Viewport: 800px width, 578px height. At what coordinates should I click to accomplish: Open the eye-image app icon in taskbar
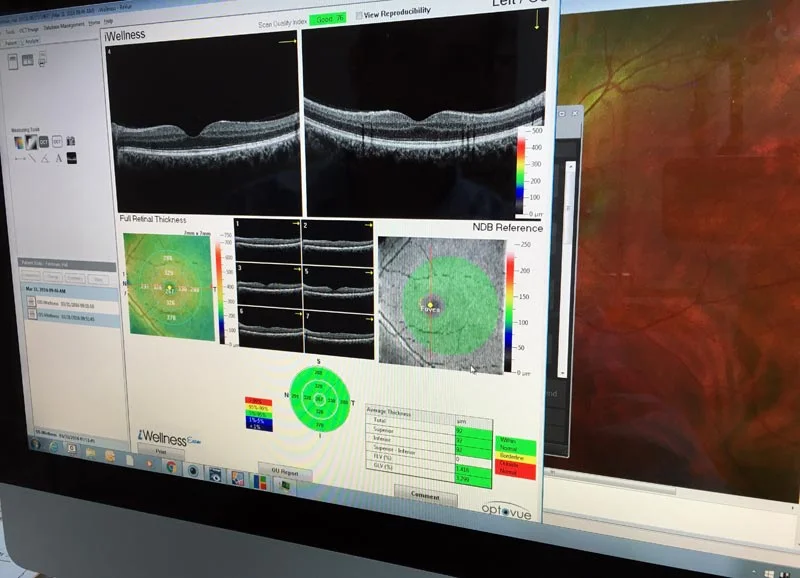[215, 474]
